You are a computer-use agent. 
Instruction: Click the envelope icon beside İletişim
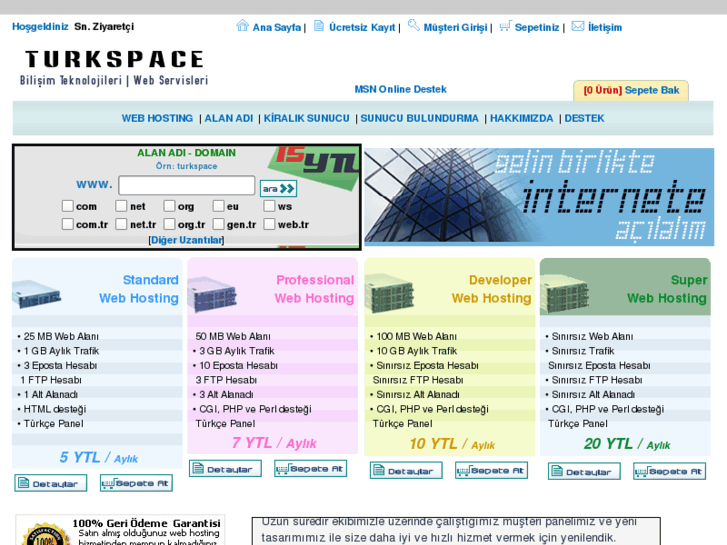click(x=578, y=26)
